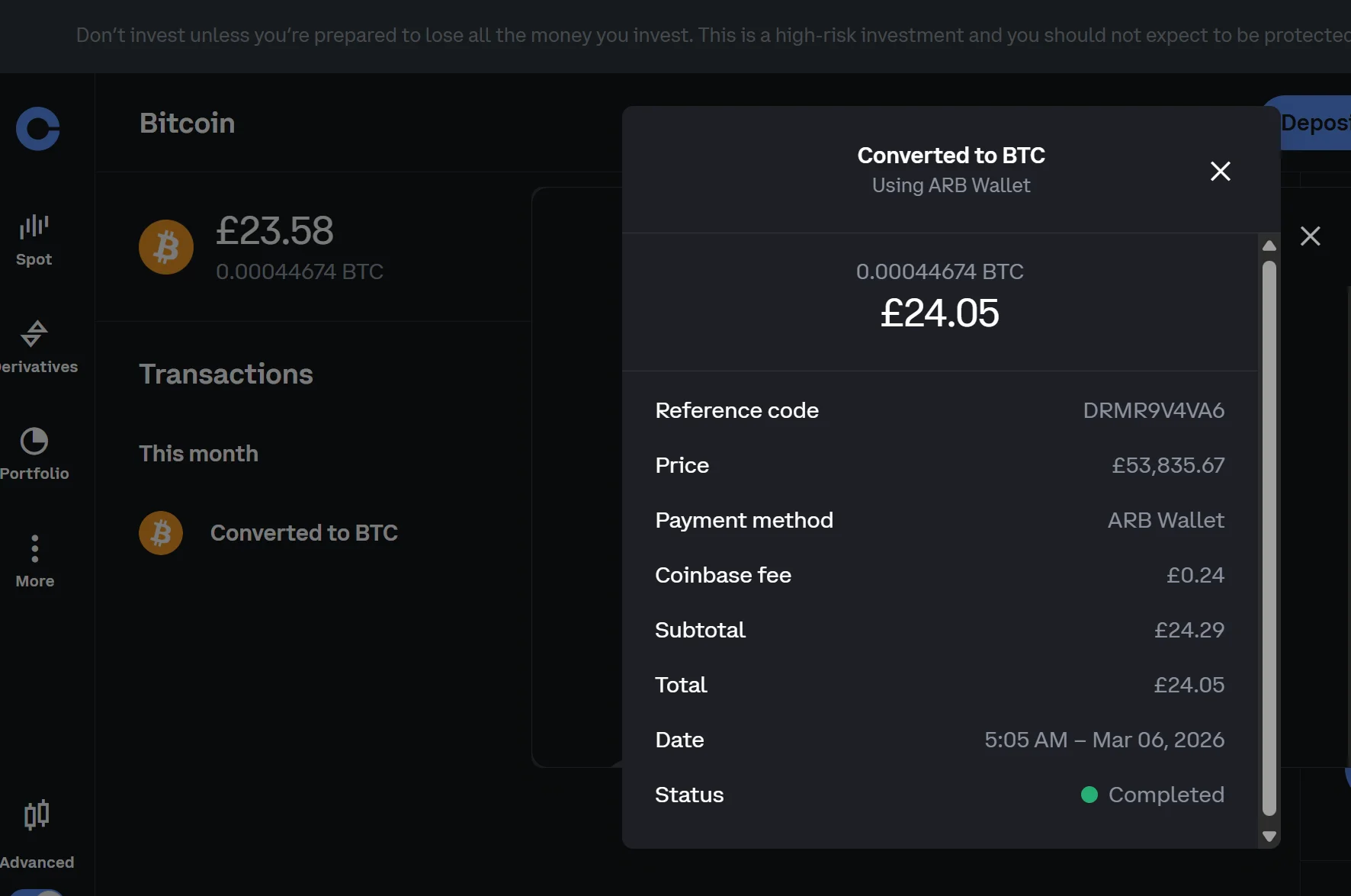
Task: Select the Bitcoin page heading
Action: pos(187,123)
